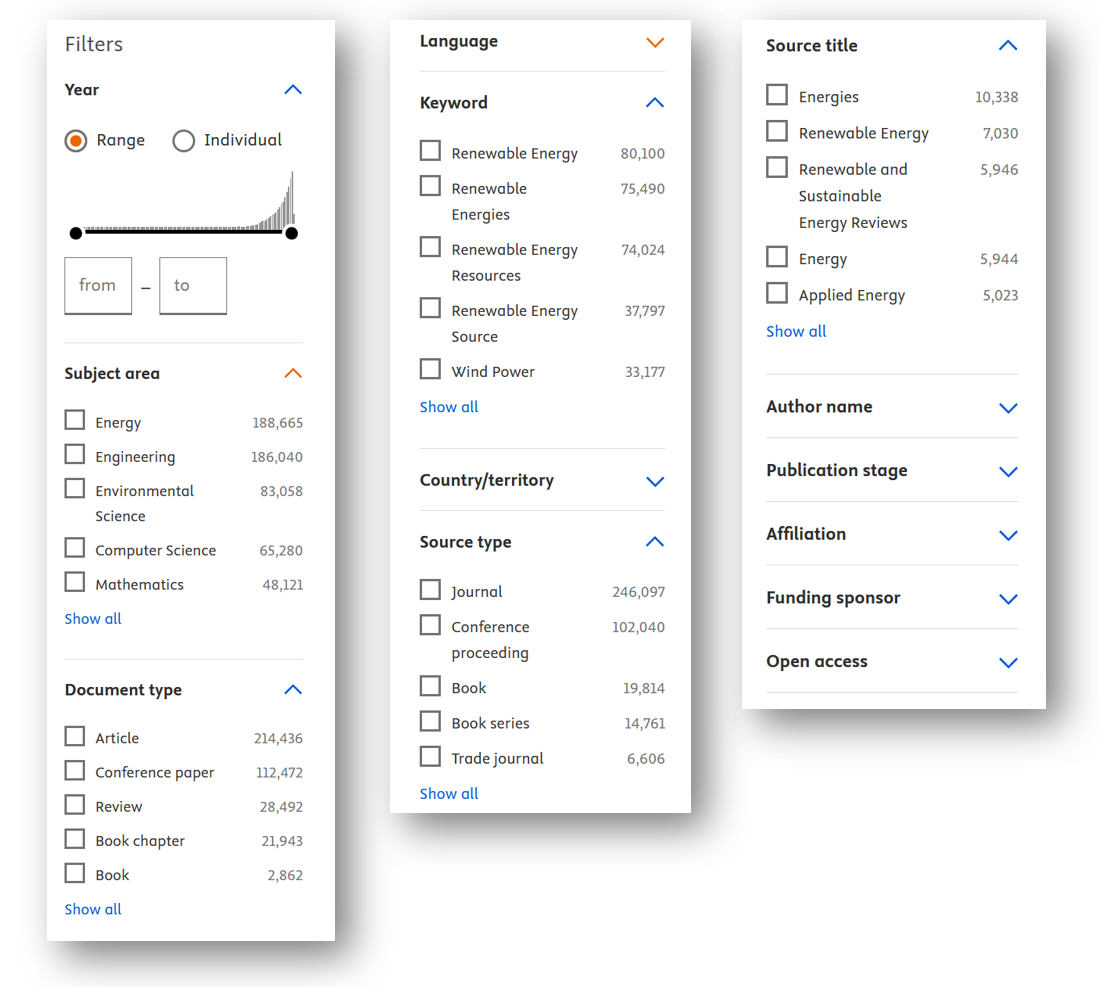Tick the Wind Power keyword checkbox

tap(430, 370)
